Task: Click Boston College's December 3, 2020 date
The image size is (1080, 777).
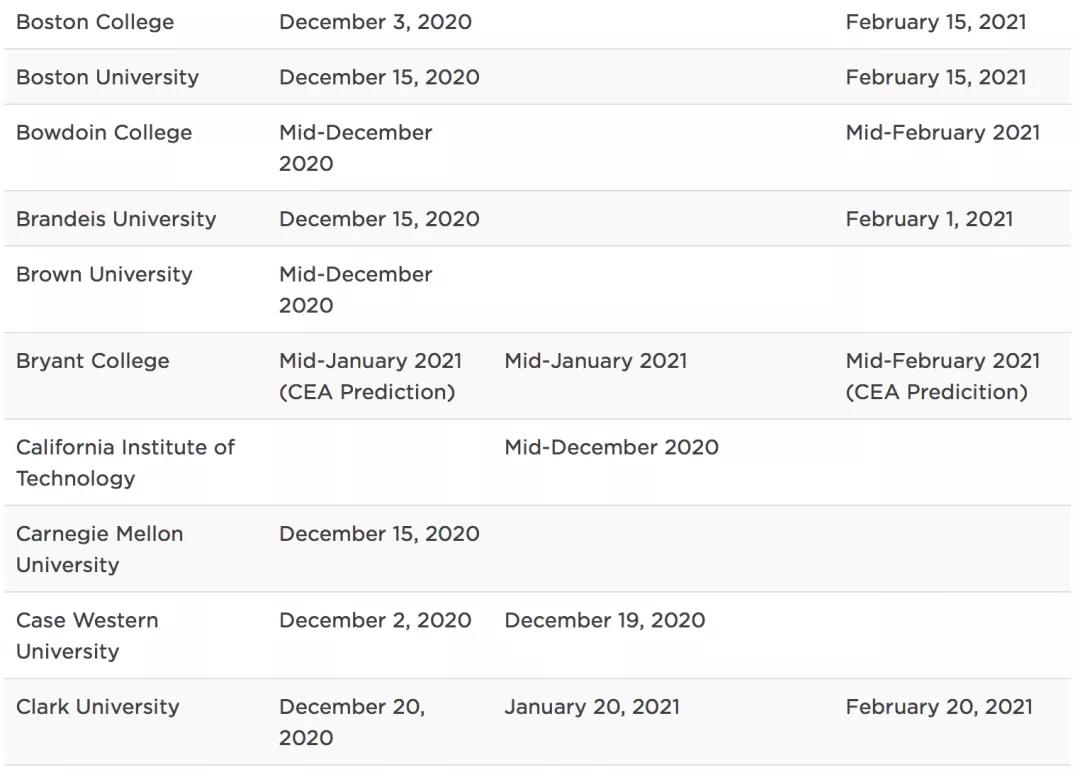Action: (x=375, y=22)
